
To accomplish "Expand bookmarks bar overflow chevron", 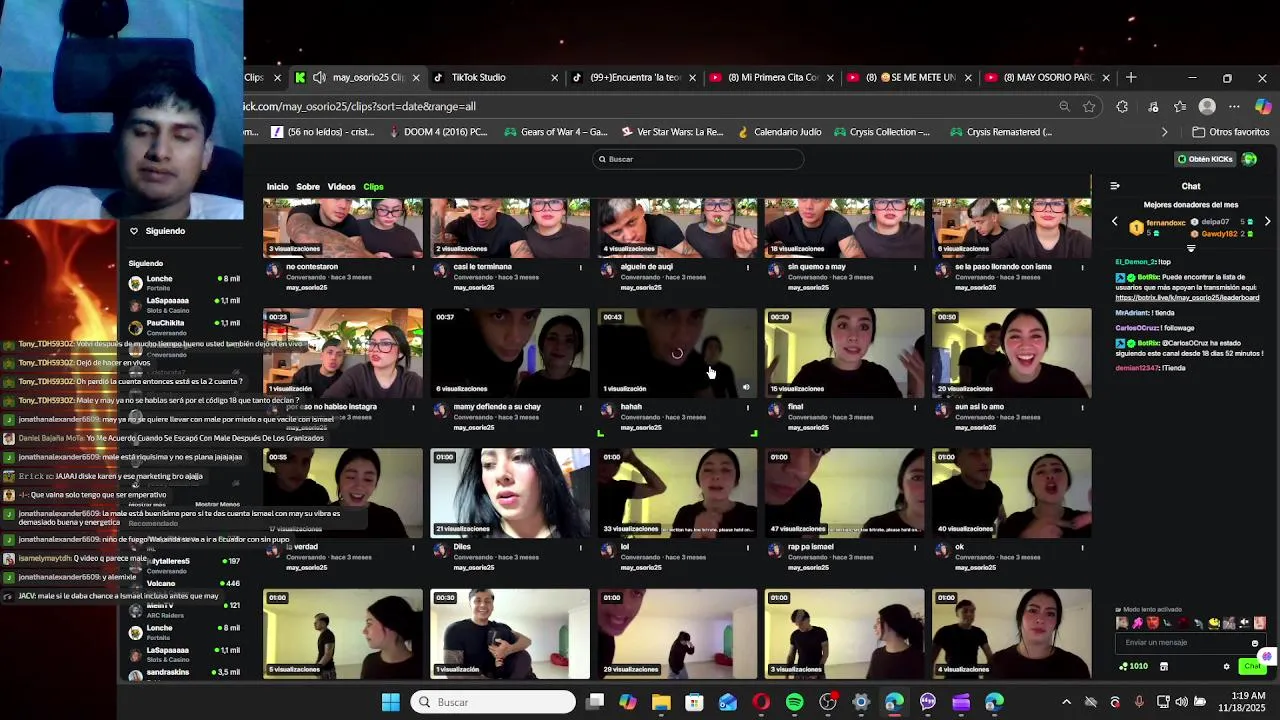I will coord(1164,132).
